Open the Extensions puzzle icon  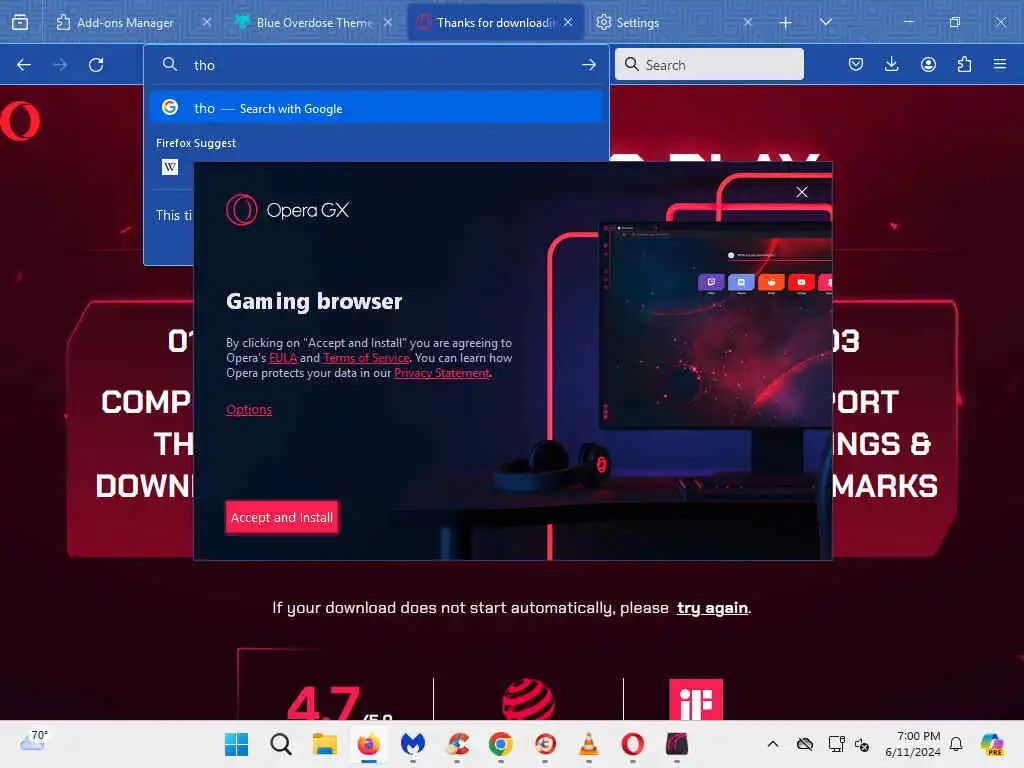(964, 64)
